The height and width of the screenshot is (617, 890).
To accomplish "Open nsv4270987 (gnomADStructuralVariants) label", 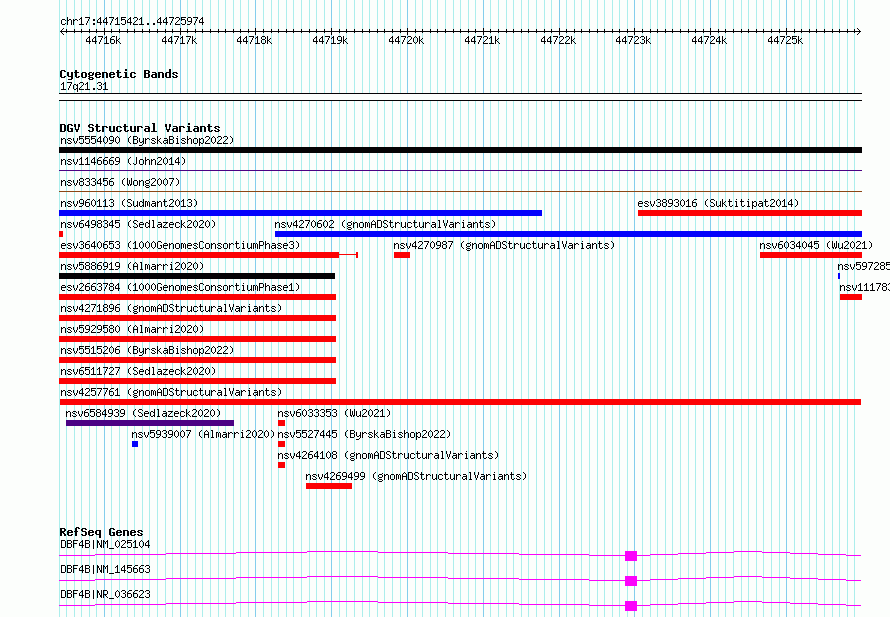I will [x=504, y=245].
